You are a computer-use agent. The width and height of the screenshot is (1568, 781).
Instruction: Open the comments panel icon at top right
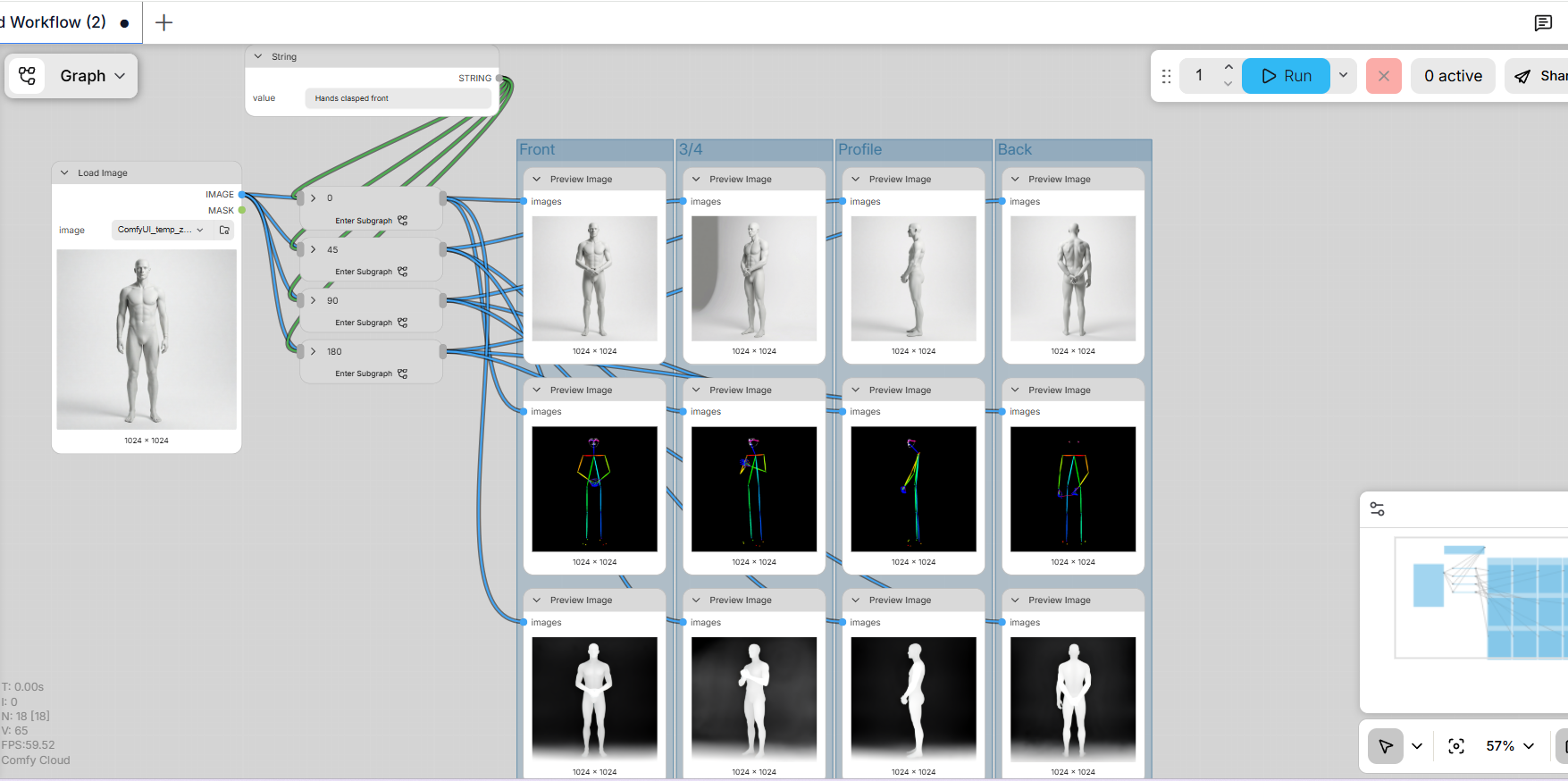point(1543,23)
